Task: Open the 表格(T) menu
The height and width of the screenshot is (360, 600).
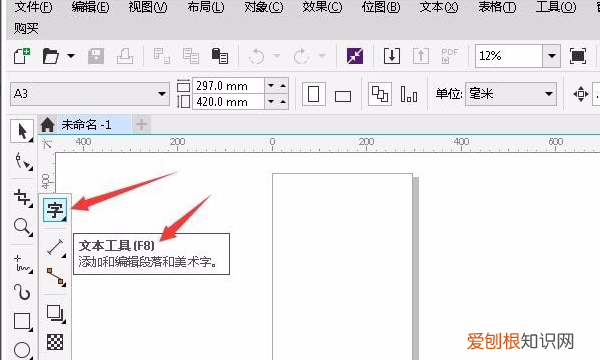Action: click(497, 7)
